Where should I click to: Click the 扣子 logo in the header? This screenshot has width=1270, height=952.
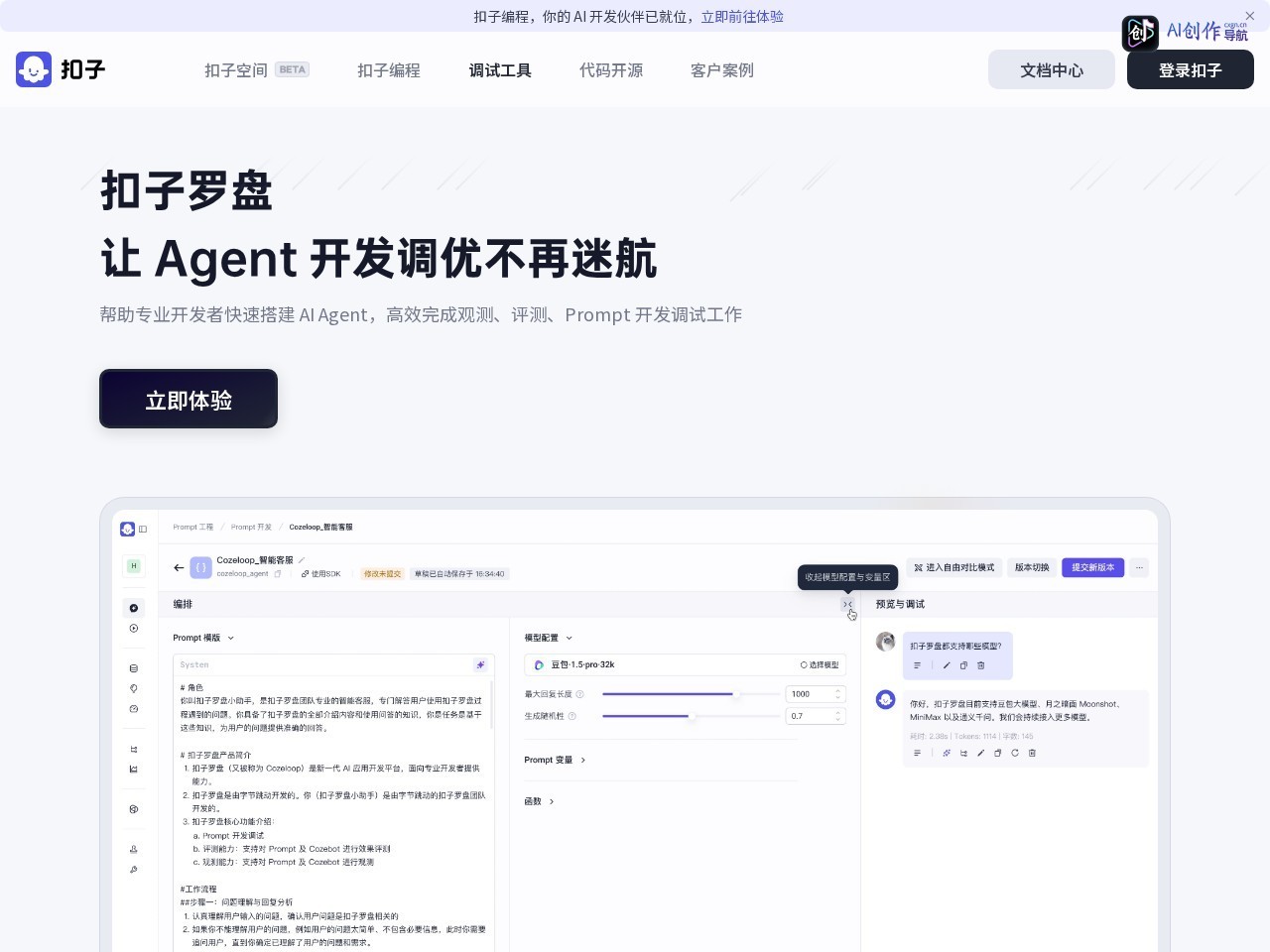61,69
